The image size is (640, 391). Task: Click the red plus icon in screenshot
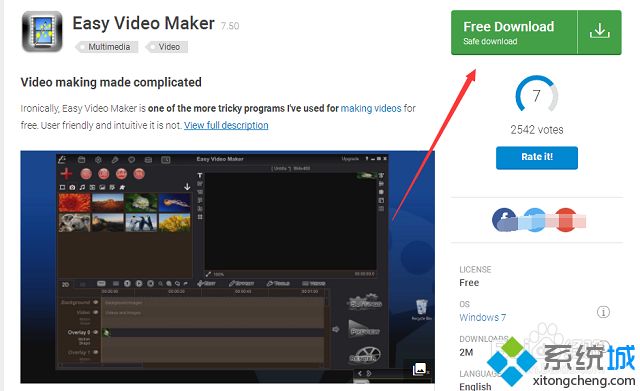coord(66,173)
